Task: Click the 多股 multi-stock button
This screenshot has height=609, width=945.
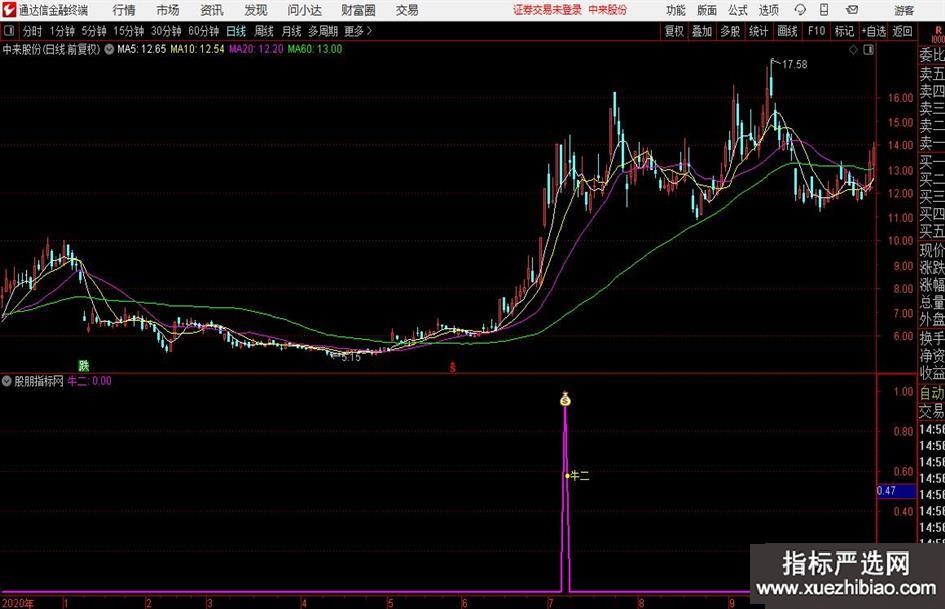Action: click(x=730, y=31)
